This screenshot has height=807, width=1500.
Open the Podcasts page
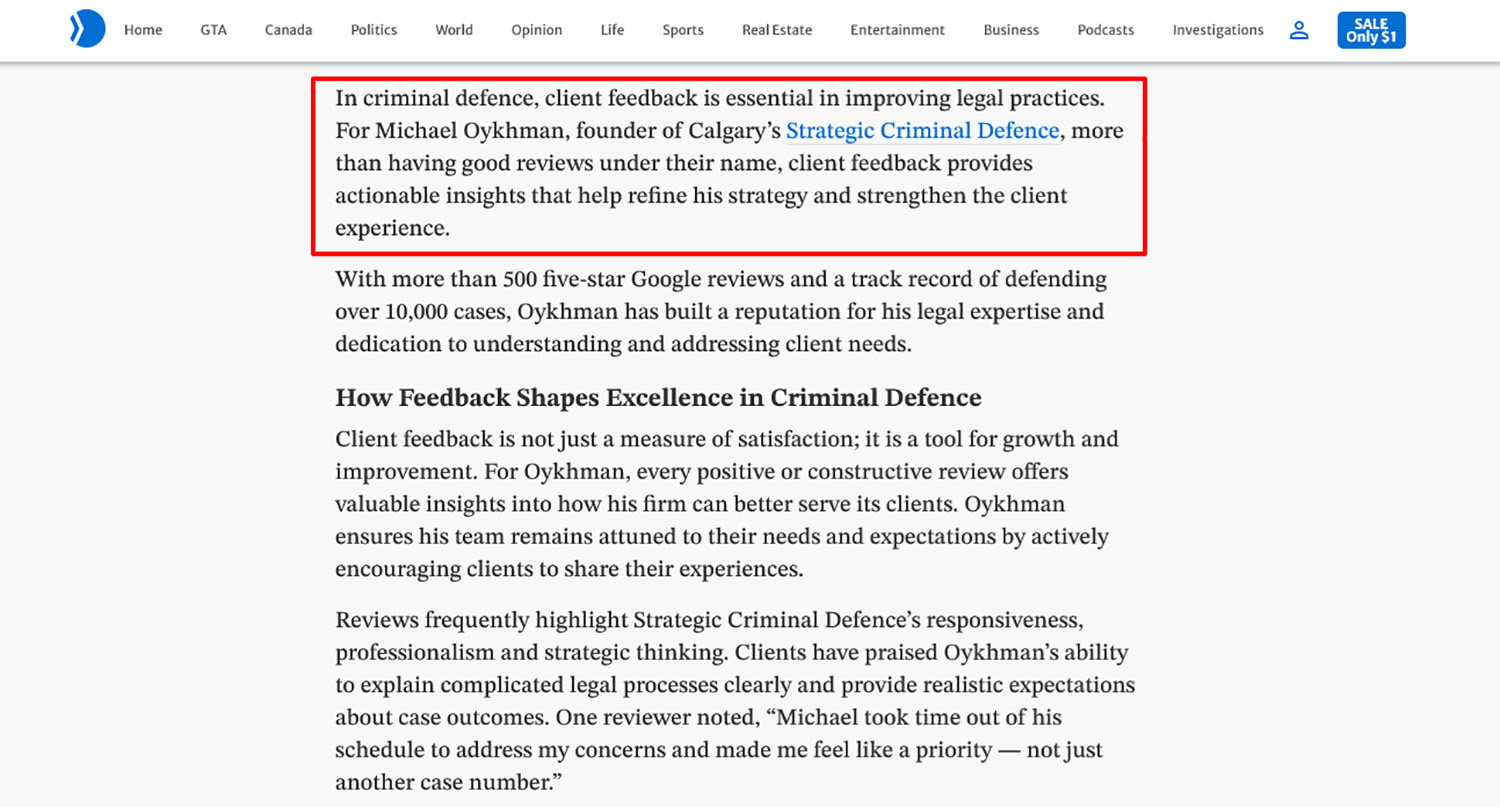1105,30
